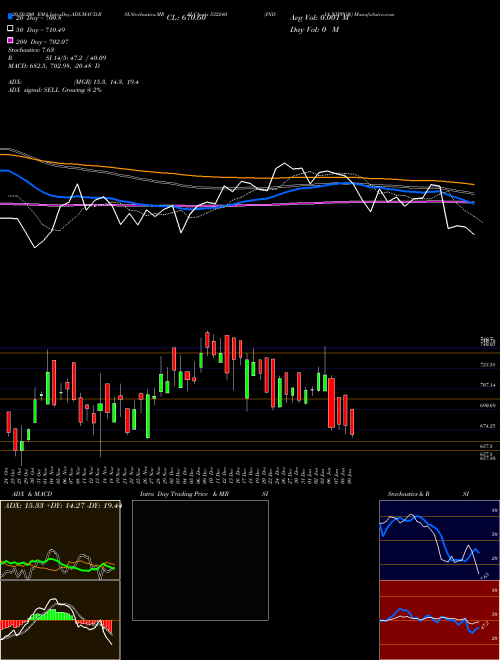The width and height of the screenshot is (500, 660).
Task: Click the blue 20 Day legend swatch
Action: (x=10, y=16)
